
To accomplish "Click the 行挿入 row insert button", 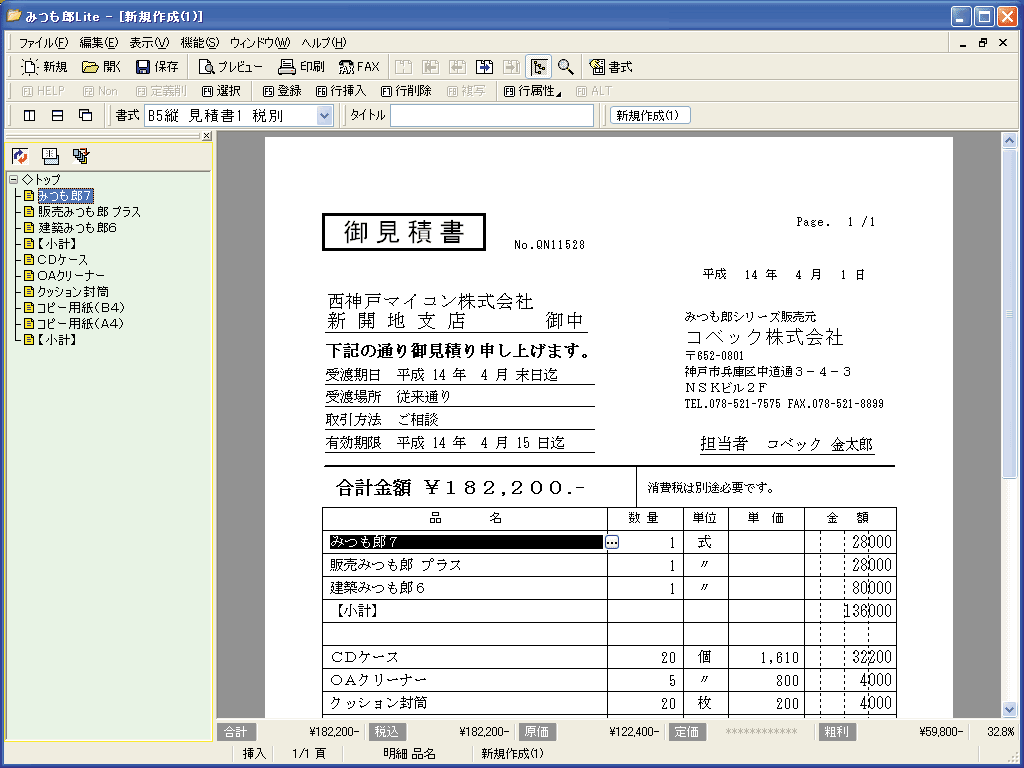I will (x=342, y=91).
